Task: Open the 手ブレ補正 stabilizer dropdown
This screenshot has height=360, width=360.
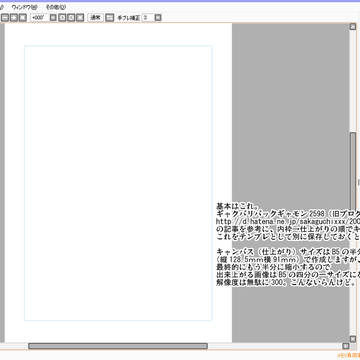Action: pos(158,18)
